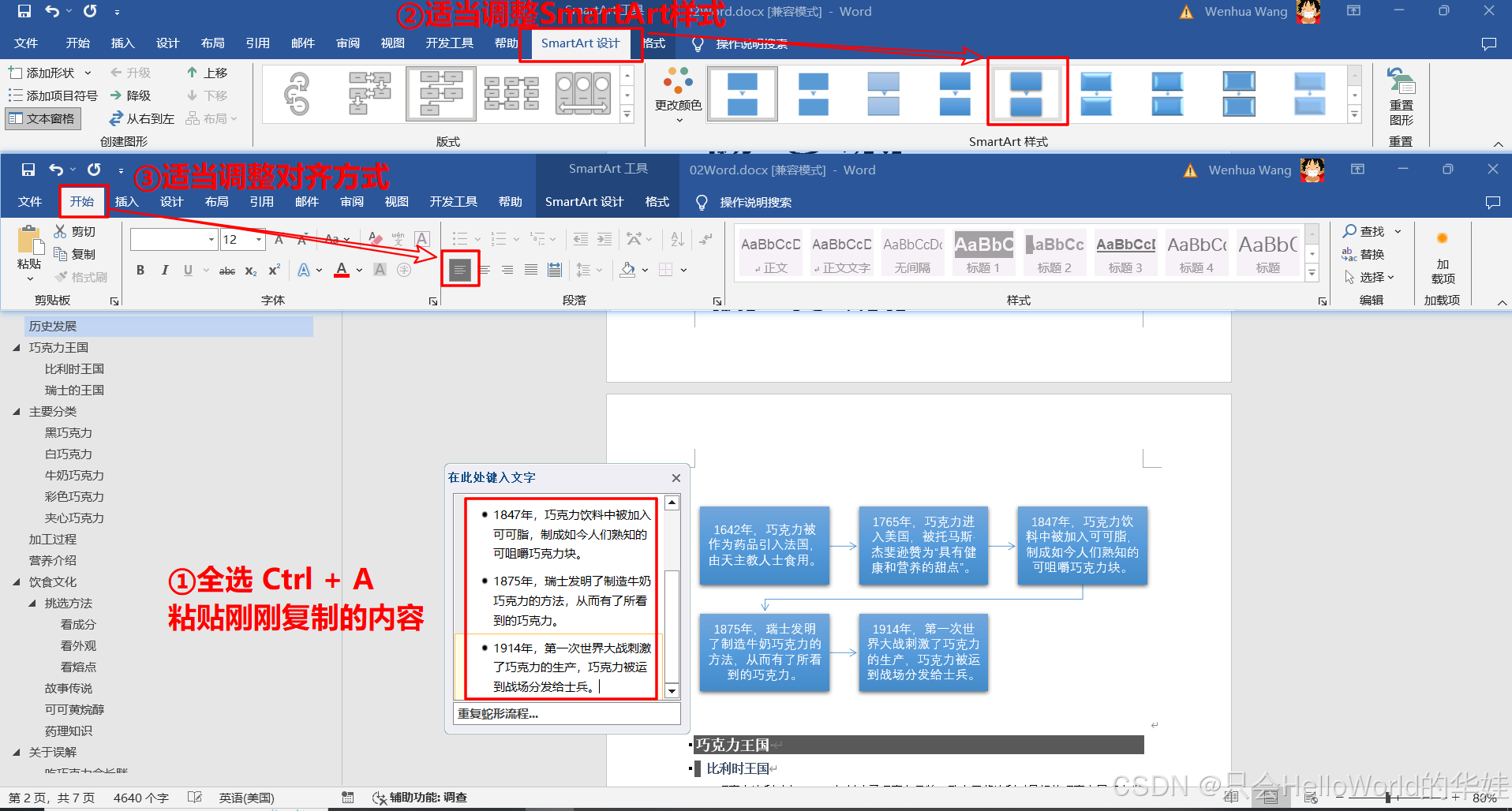
Task: Expand the text styles gallery in Home tab
Action: pos(1312,273)
